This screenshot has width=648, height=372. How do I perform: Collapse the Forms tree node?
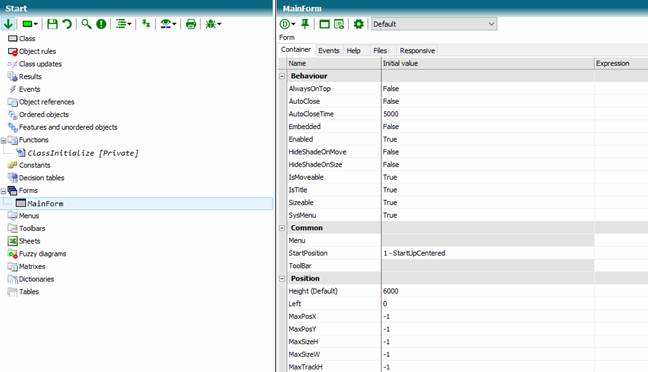[3, 191]
